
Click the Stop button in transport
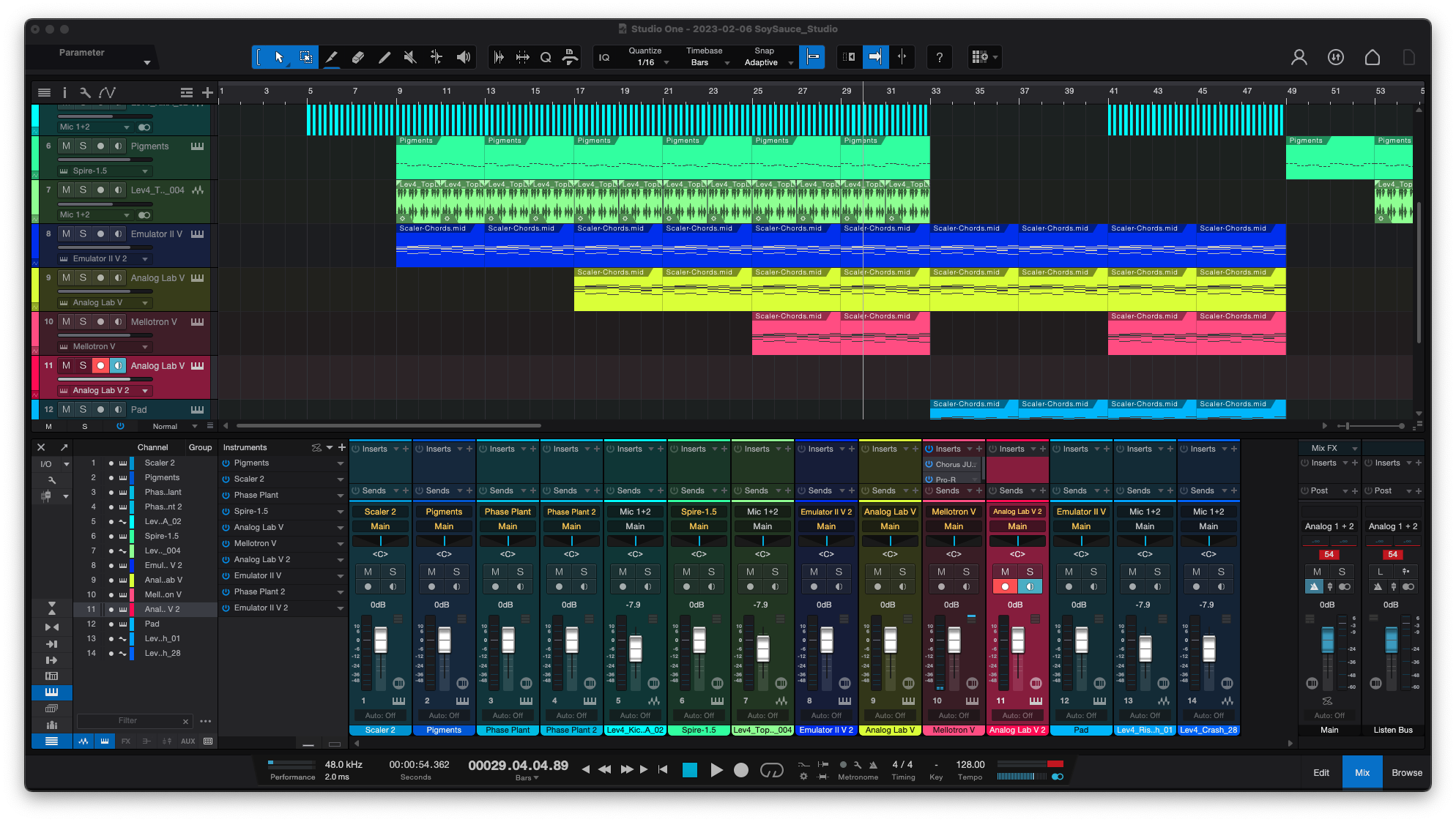(x=689, y=770)
